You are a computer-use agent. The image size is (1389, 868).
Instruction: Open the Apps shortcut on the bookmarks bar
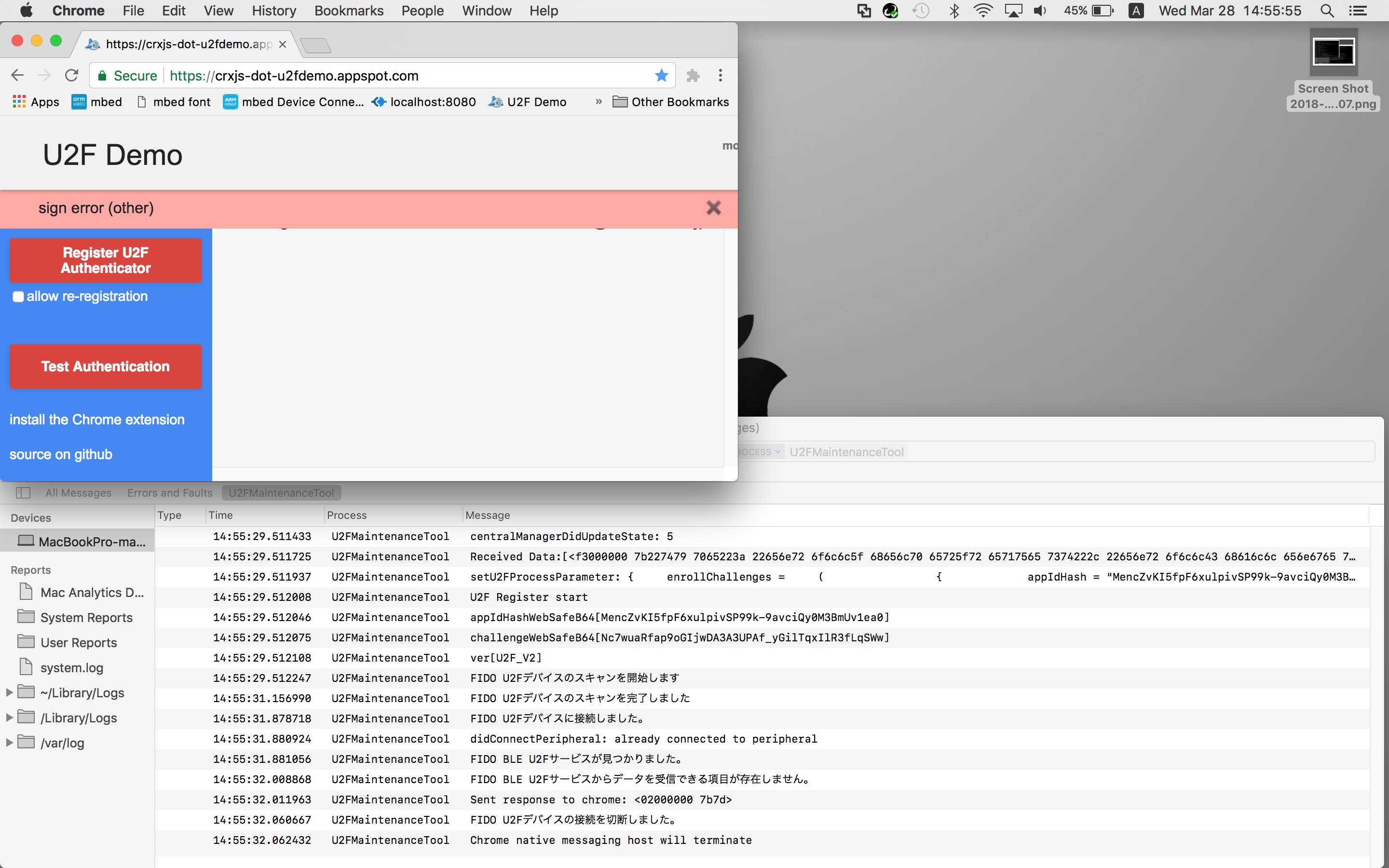tap(35, 102)
